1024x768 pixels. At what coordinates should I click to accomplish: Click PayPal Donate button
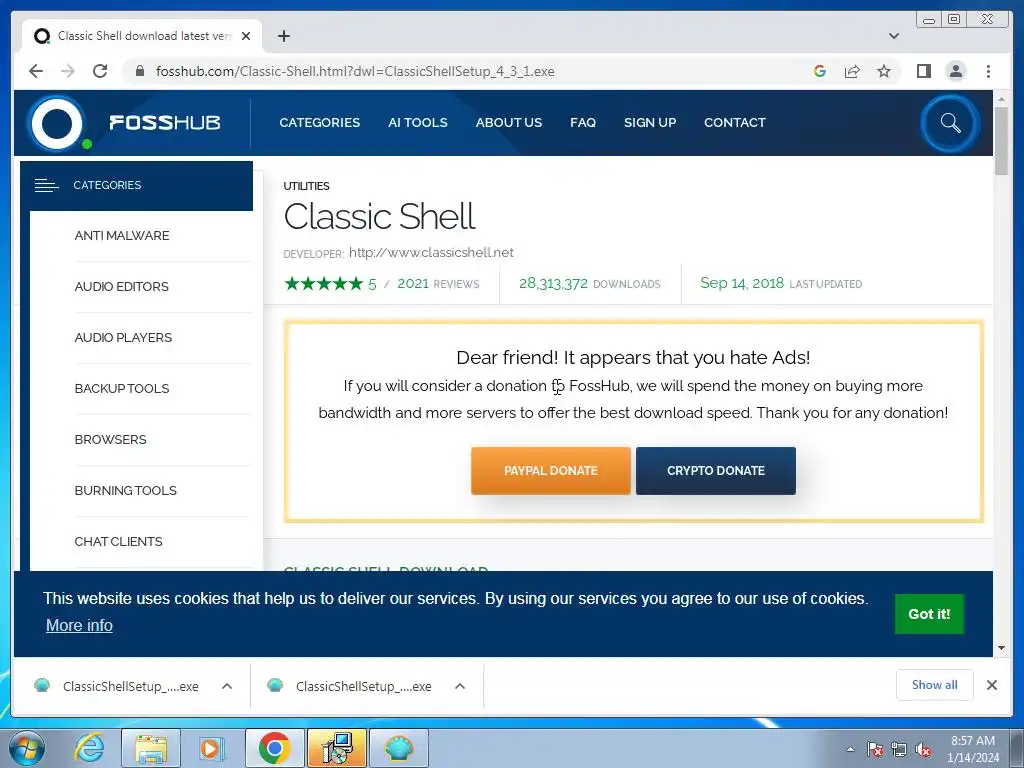(551, 471)
